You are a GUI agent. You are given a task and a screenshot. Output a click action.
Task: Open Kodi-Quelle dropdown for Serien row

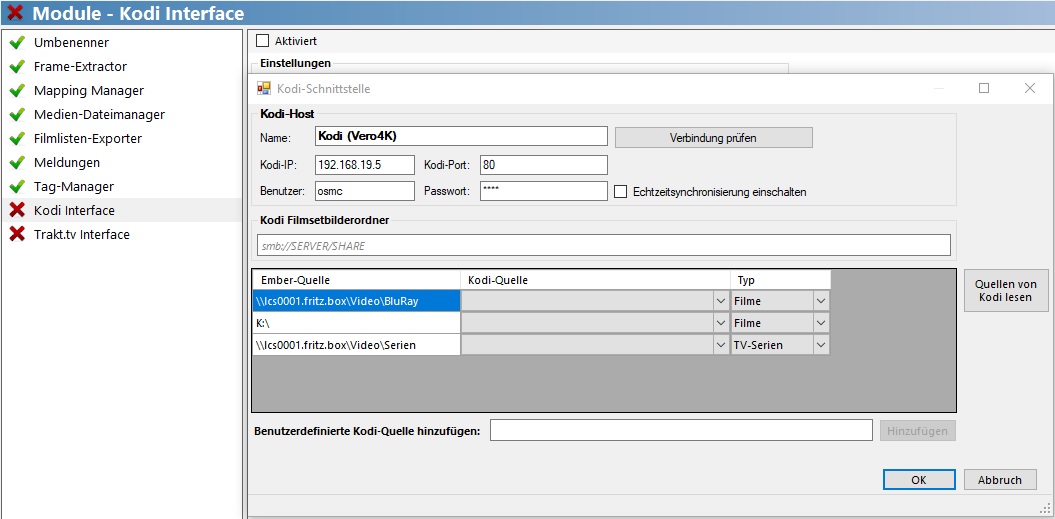point(721,345)
